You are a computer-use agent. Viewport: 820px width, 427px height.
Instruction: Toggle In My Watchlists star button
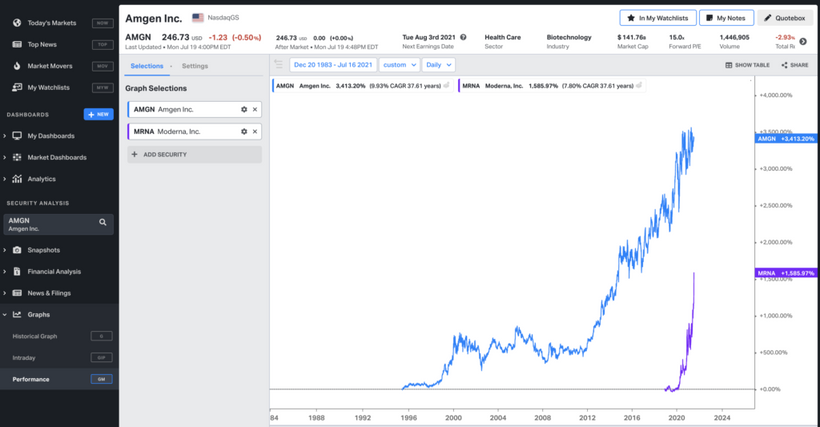[x=658, y=18]
